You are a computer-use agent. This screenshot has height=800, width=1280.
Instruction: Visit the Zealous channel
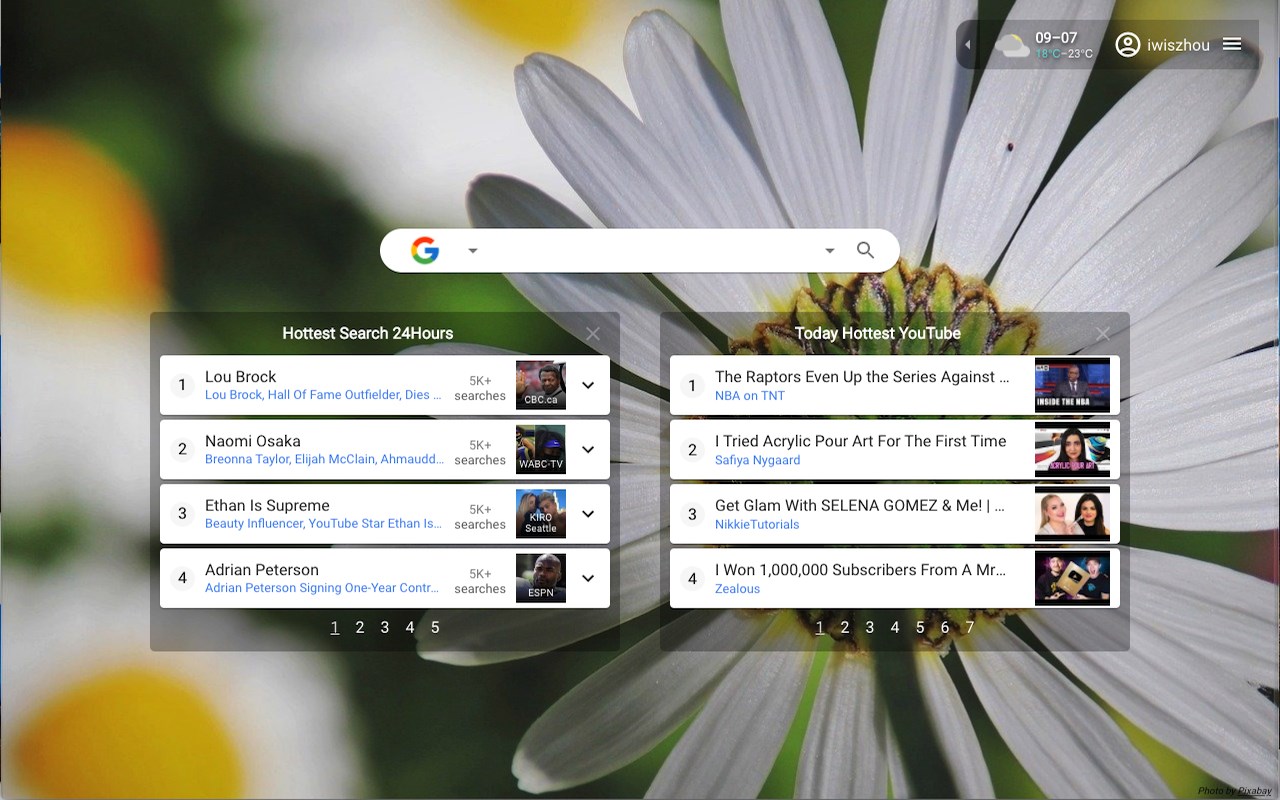point(738,589)
